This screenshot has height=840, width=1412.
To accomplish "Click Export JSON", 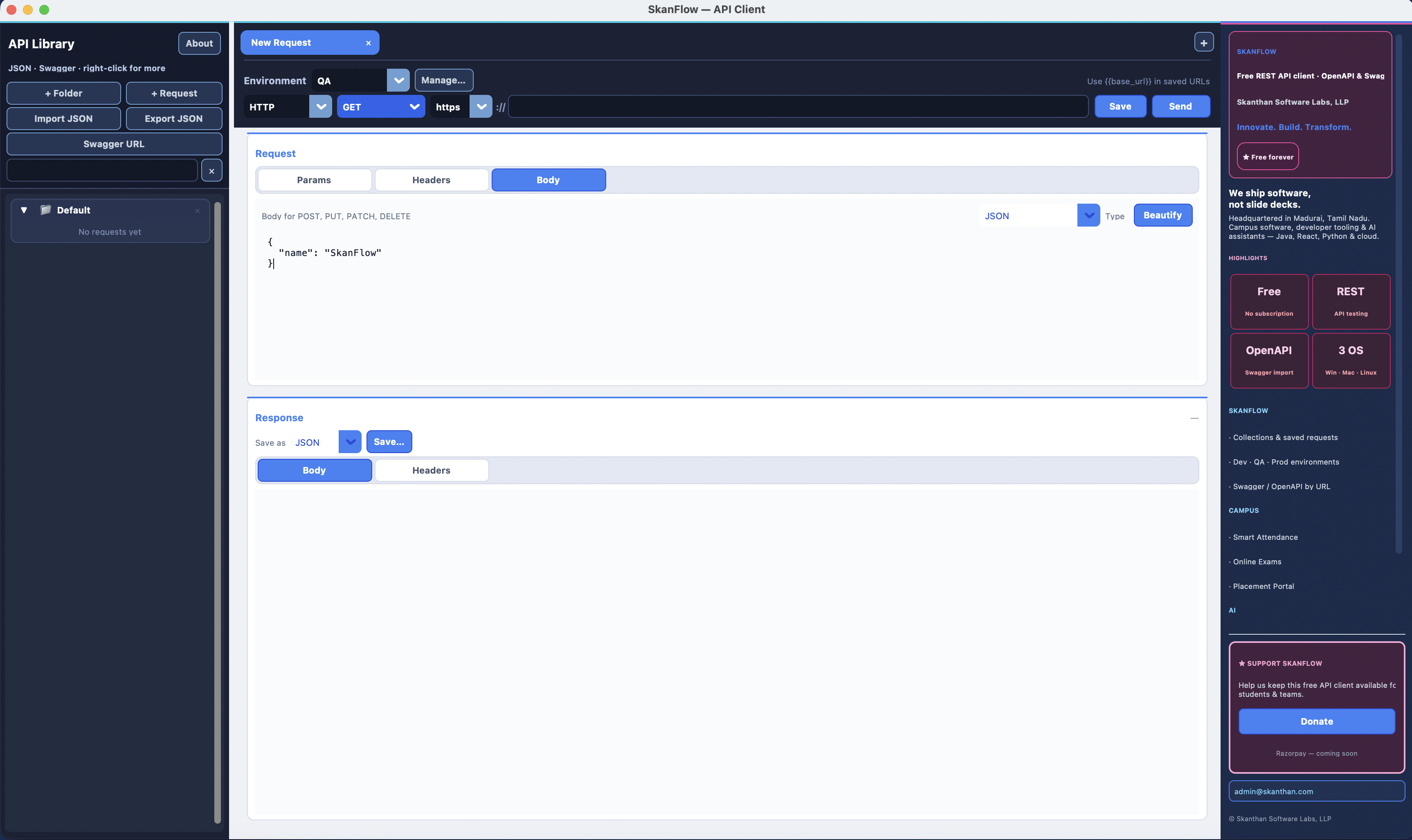I will click(x=174, y=119).
